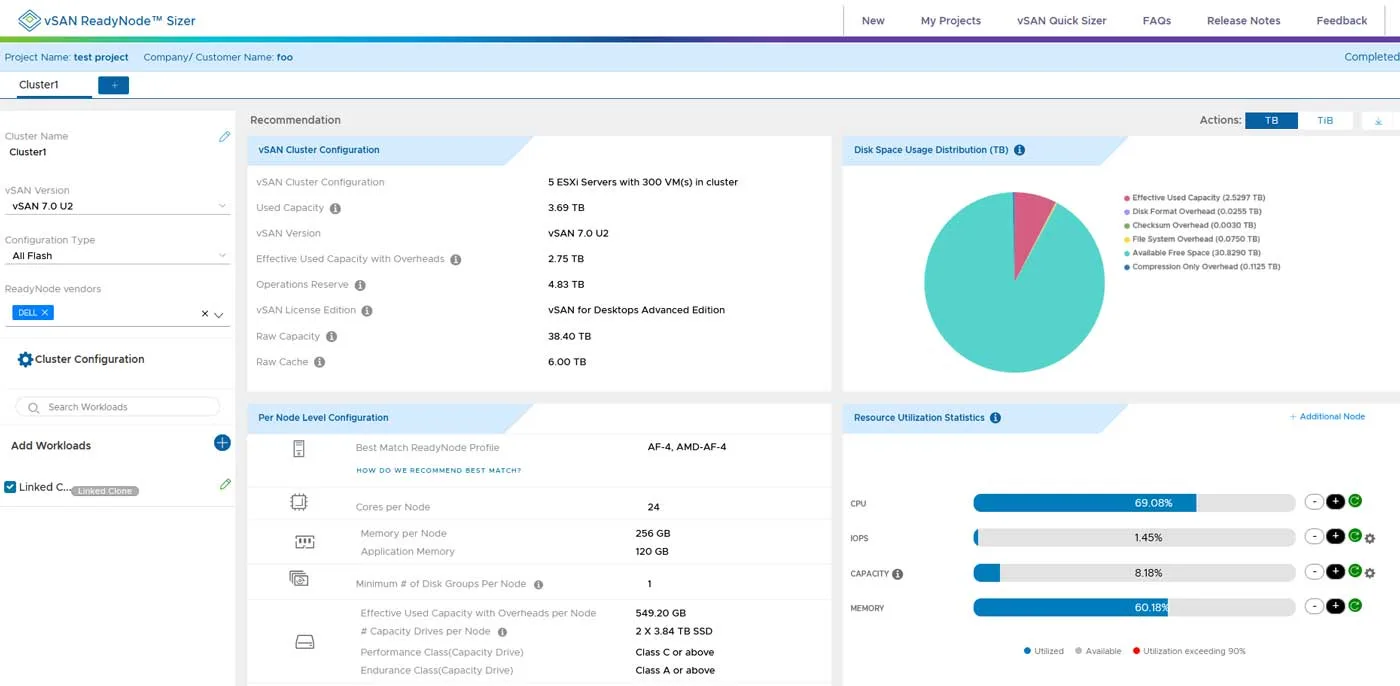Screen dimensions: 1400x686
Task: Add a new cluster tab
Action: tap(113, 86)
